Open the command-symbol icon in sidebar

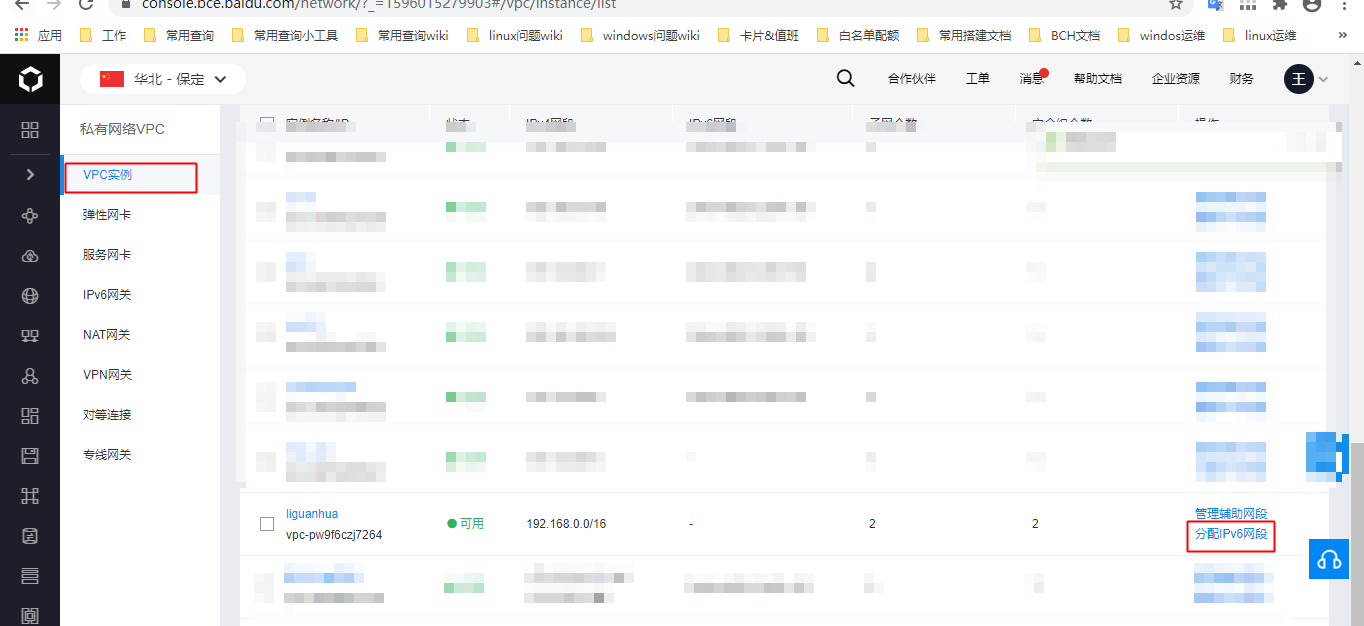pyautogui.click(x=30, y=496)
